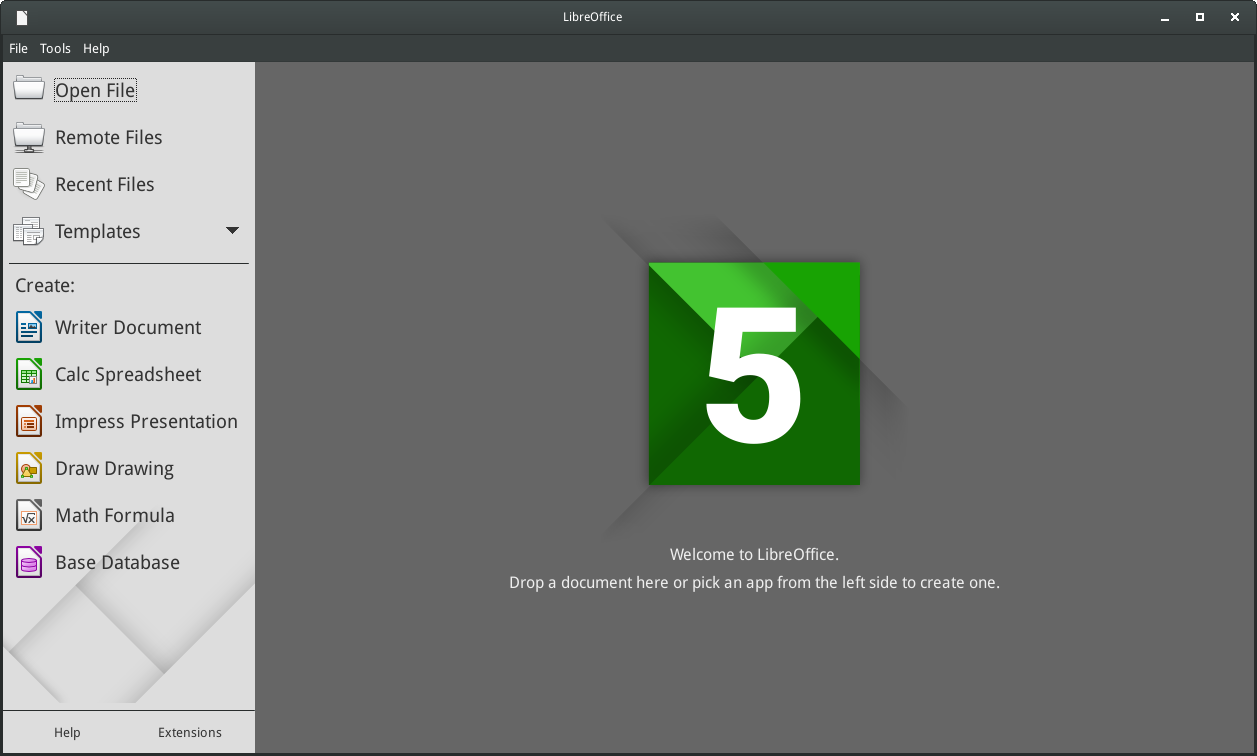Minimize the LibreOffice window

tap(1166, 17)
